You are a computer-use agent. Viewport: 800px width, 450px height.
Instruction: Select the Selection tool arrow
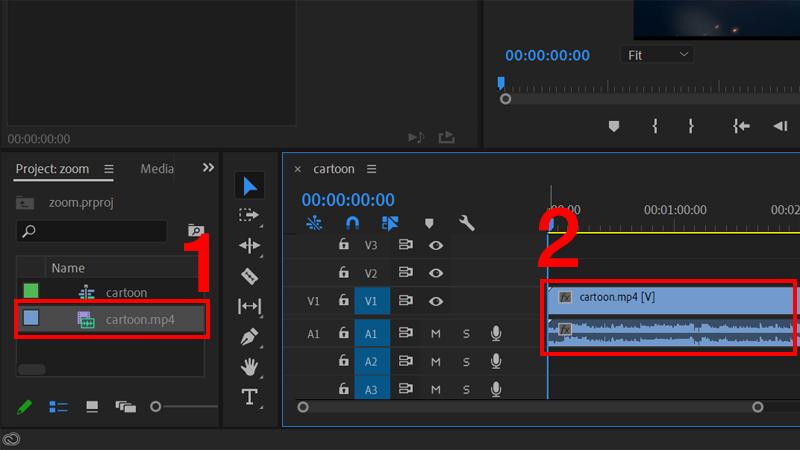pos(249,186)
